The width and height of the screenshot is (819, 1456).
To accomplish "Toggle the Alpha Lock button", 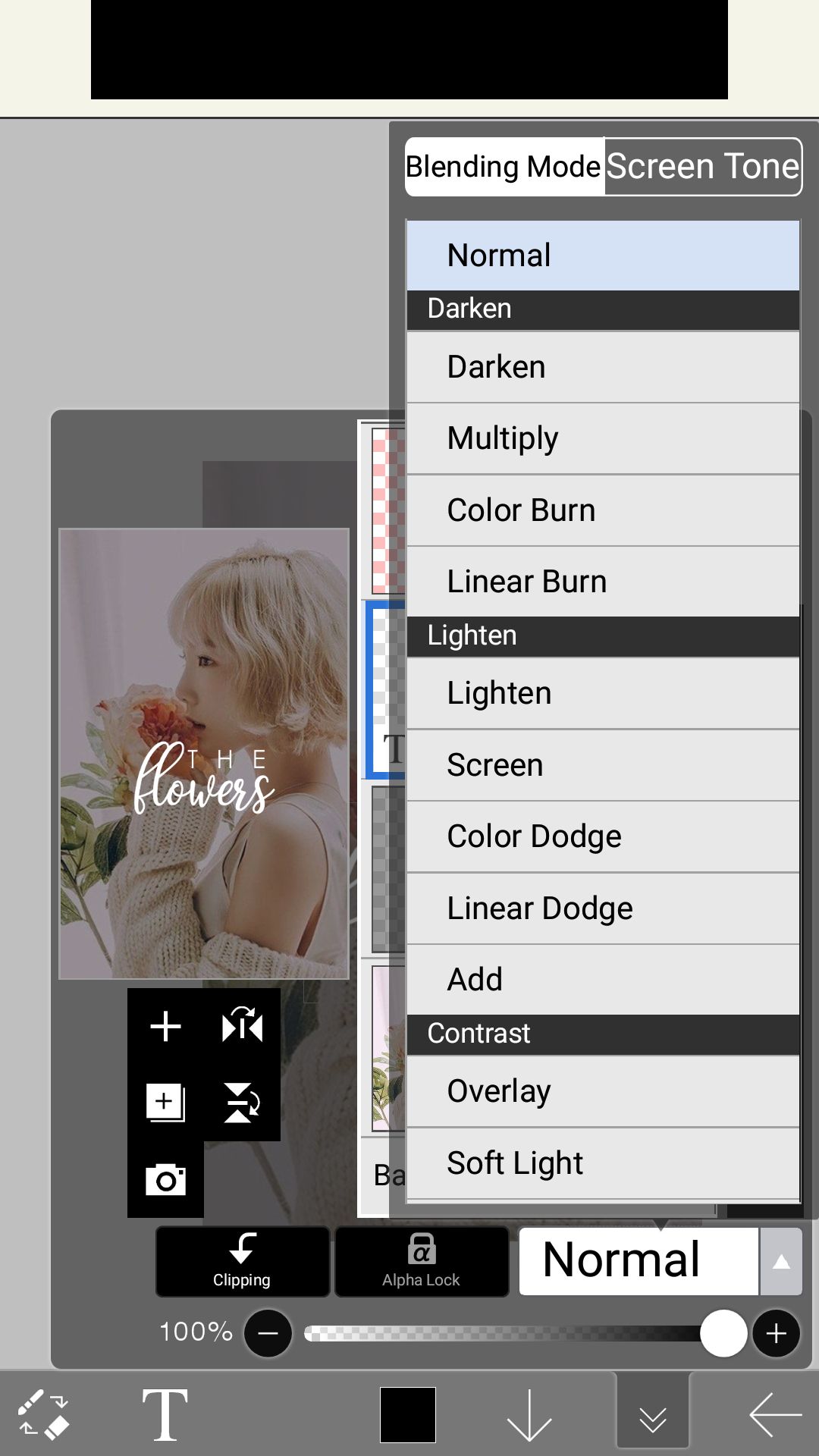I will [421, 1261].
